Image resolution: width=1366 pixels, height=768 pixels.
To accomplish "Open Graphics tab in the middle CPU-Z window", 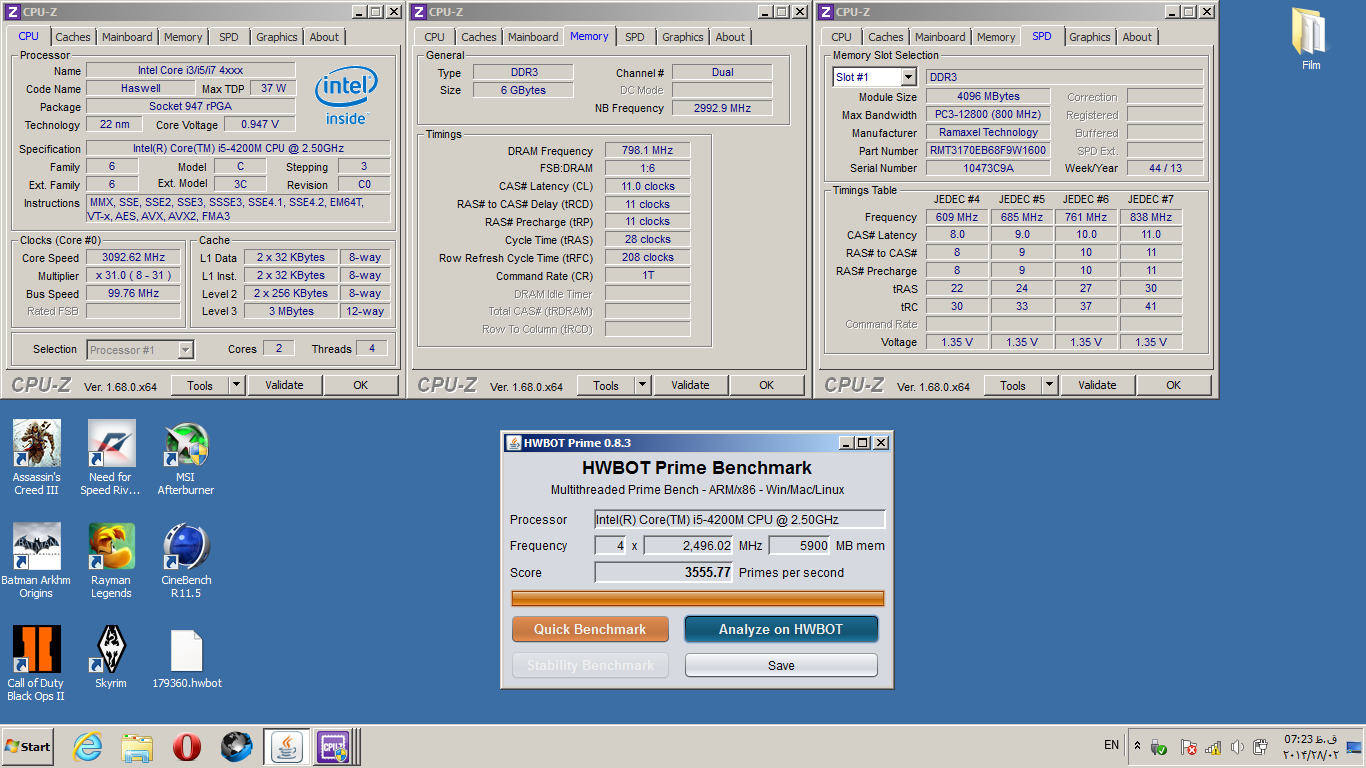I will point(683,37).
